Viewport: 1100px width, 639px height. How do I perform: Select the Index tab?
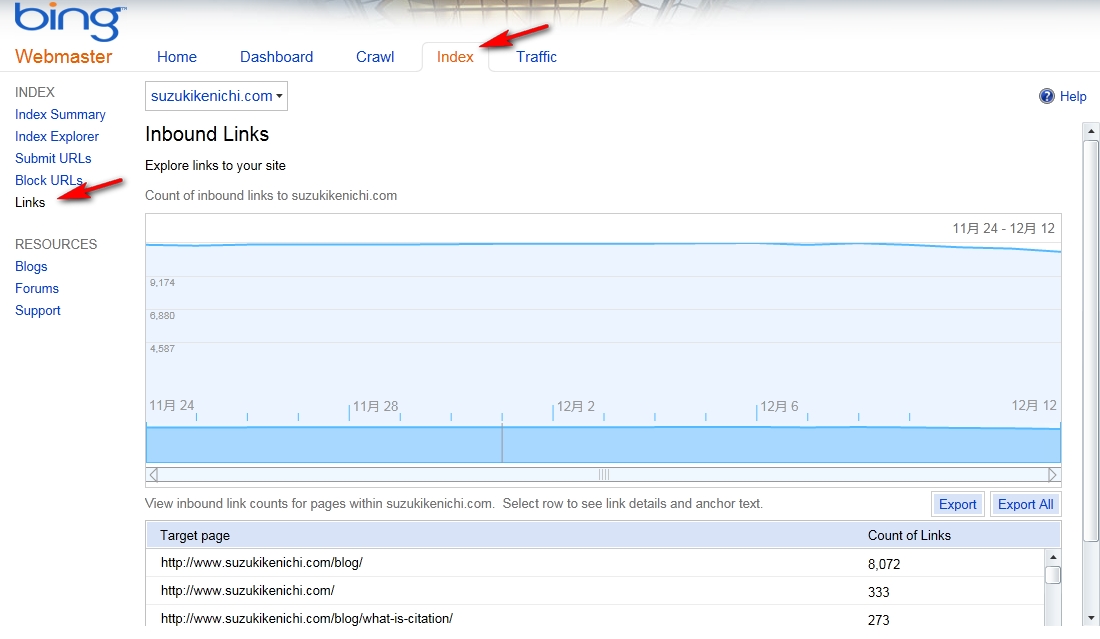click(x=455, y=57)
